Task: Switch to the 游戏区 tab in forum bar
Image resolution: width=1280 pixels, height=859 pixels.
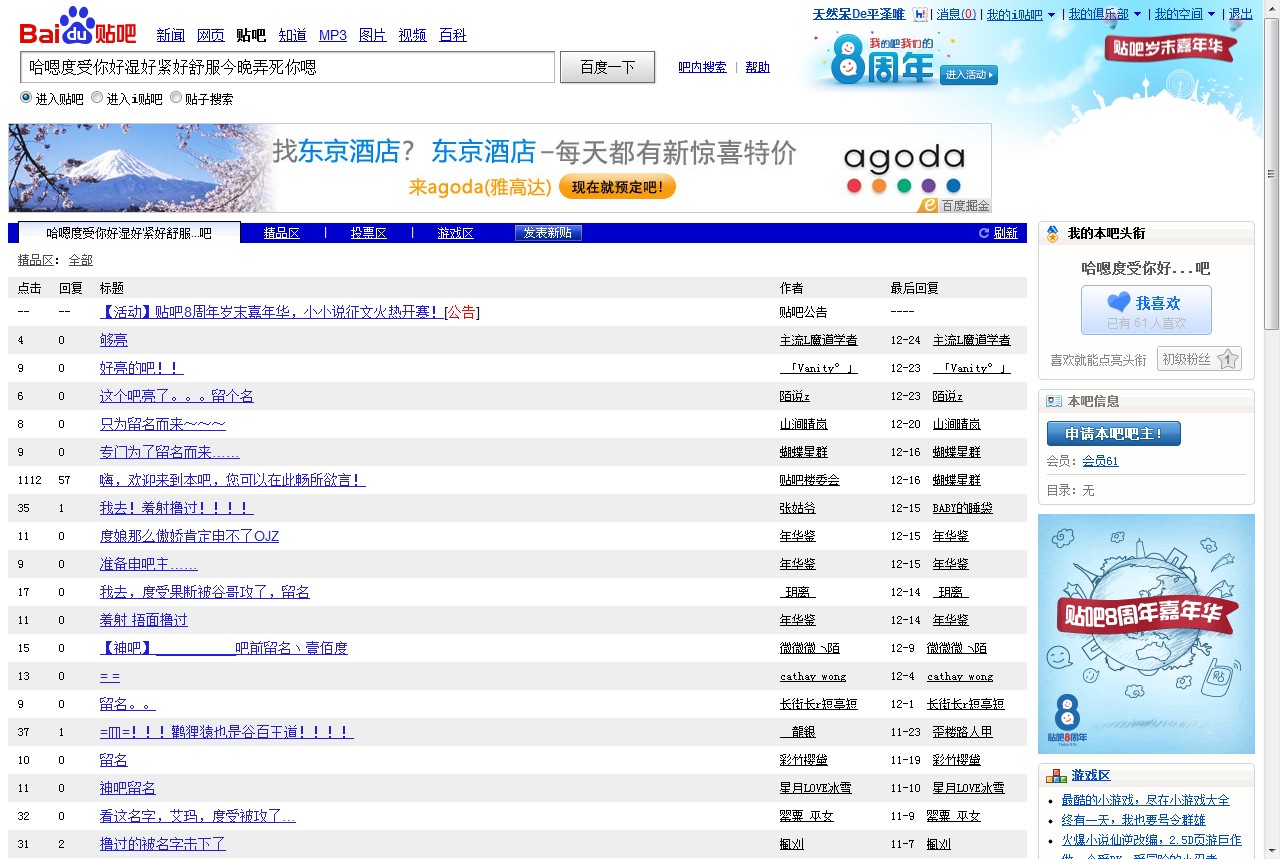Action: point(455,233)
